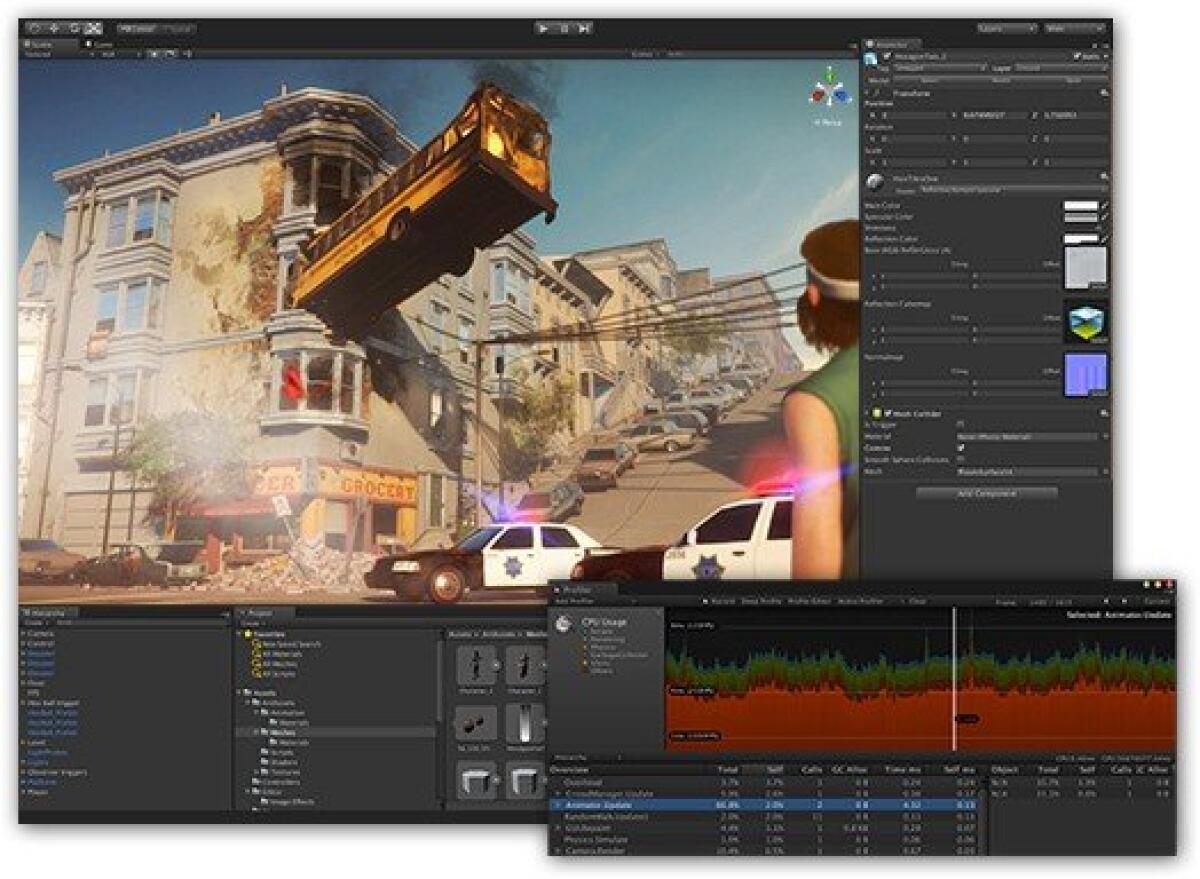Toggle the Mesh Collider enabled checkbox
This screenshot has width=1200, height=879.
886,414
